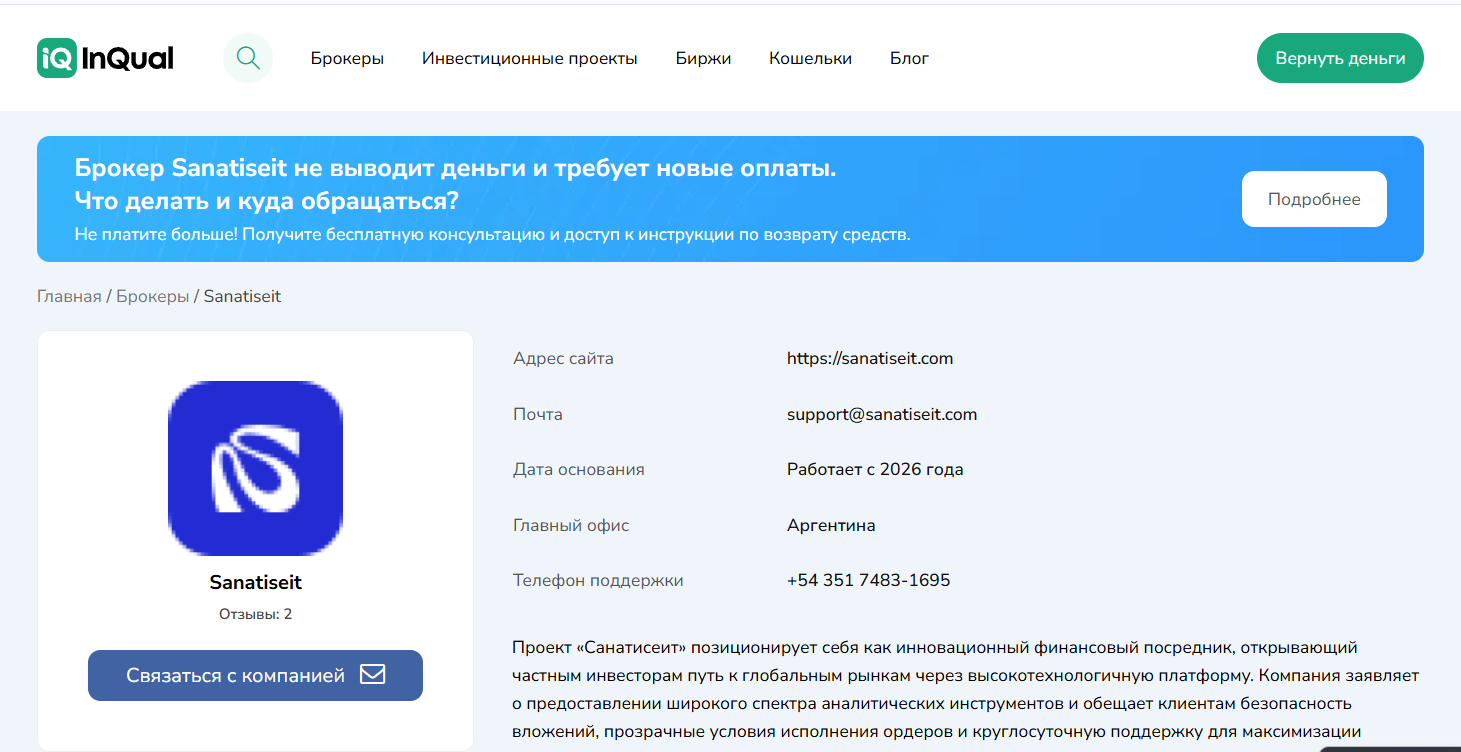Click the Почта label
The image size is (1461, 752).
point(538,414)
